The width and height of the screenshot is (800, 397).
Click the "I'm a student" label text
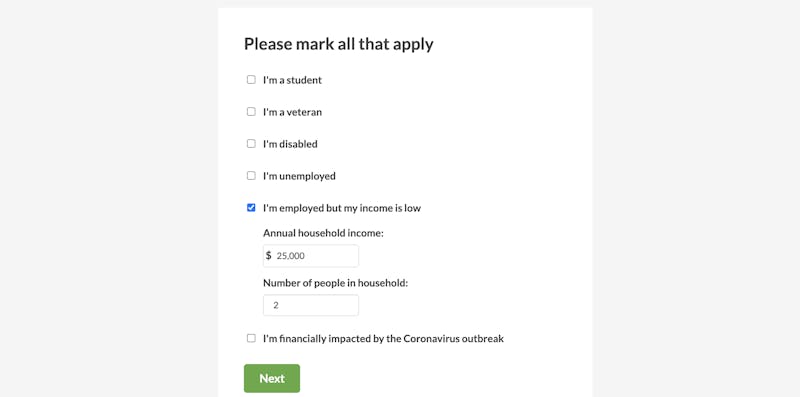coord(292,80)
